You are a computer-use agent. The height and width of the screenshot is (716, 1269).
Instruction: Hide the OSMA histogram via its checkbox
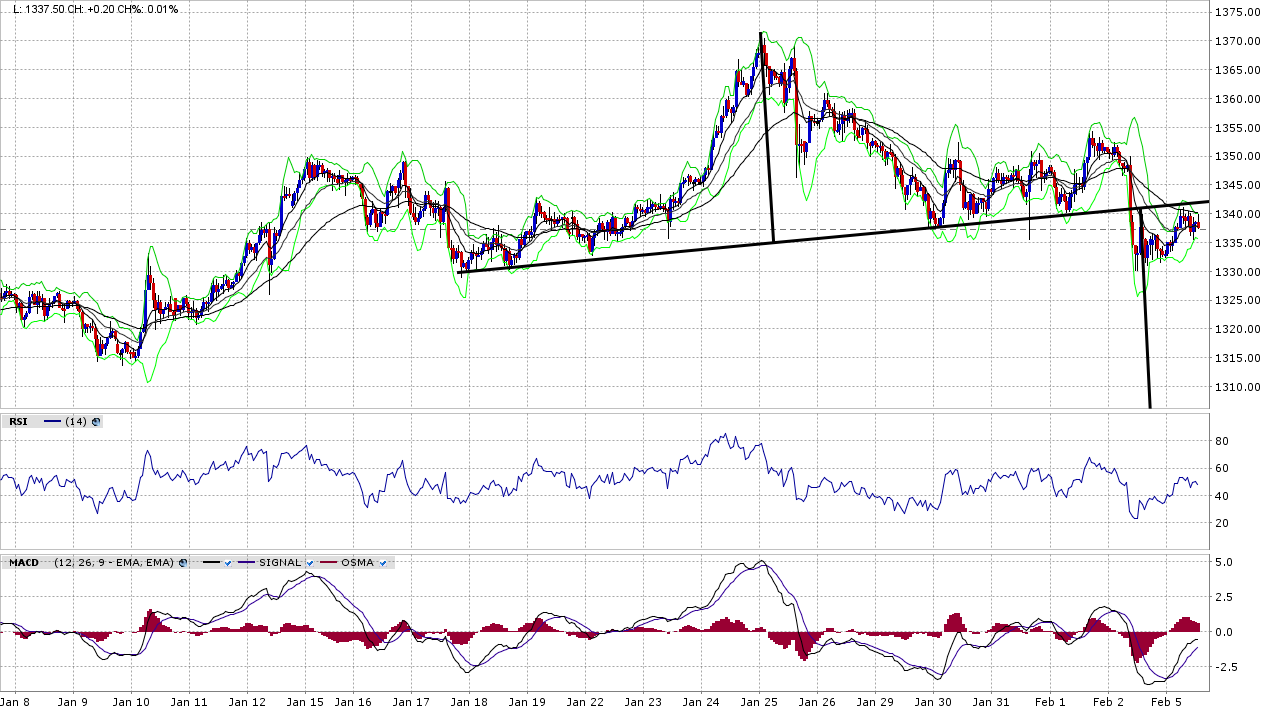tap(383, 563)
